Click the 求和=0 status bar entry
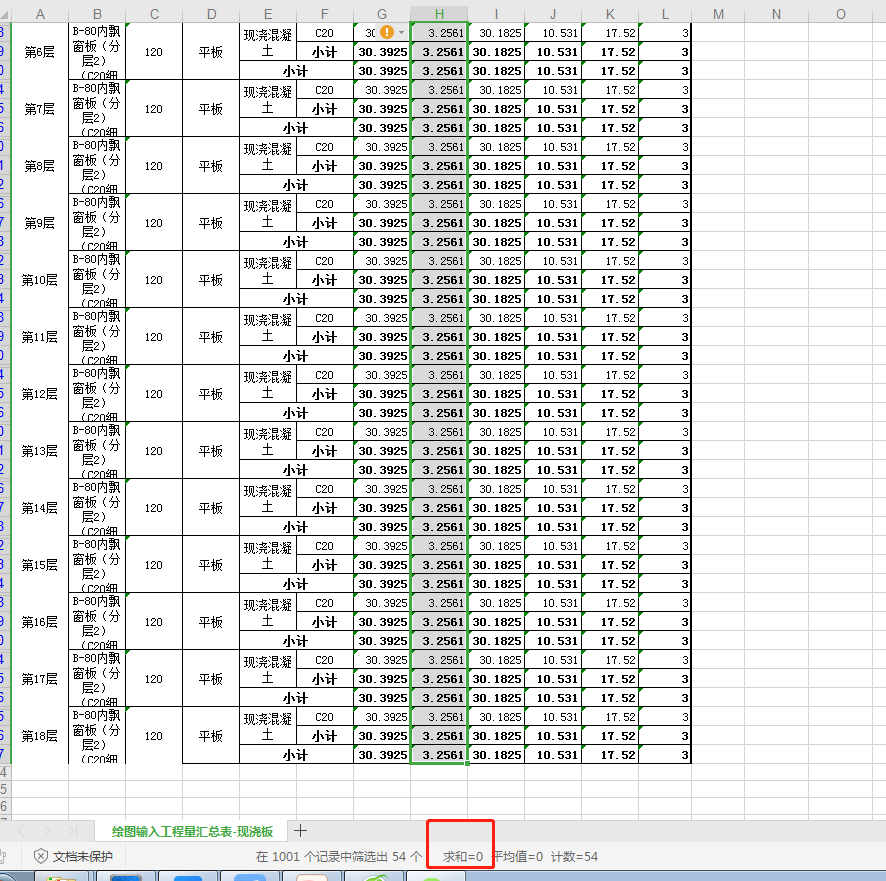 (x=462, y=857)
